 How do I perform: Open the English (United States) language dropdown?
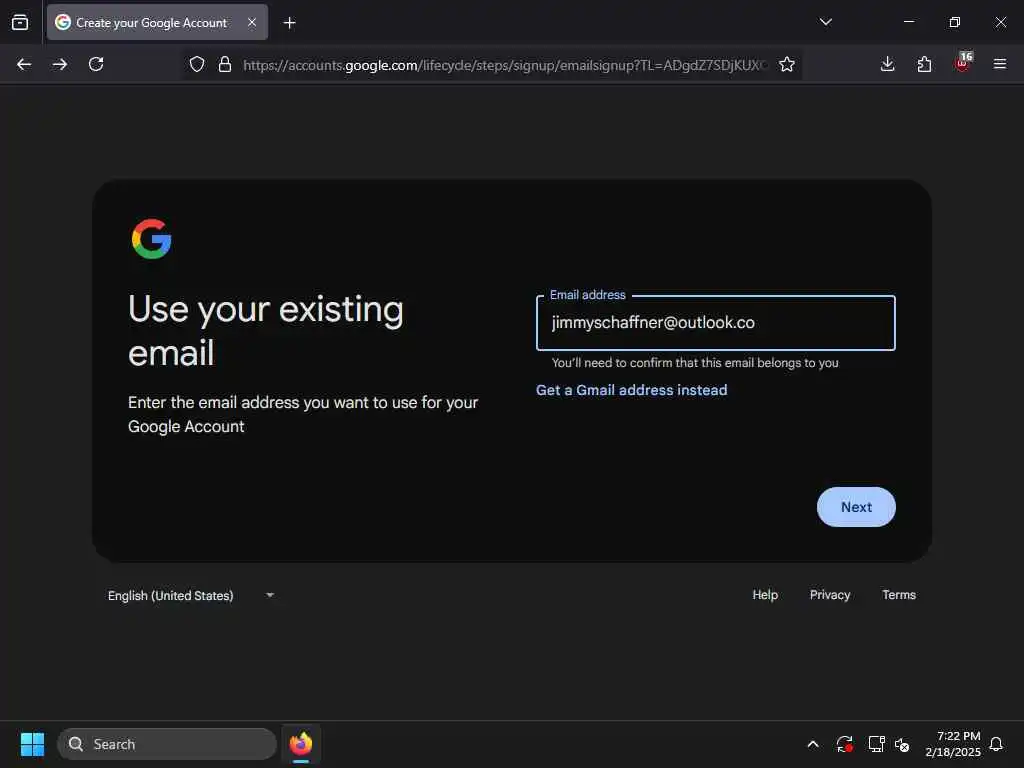pos(191,595)
